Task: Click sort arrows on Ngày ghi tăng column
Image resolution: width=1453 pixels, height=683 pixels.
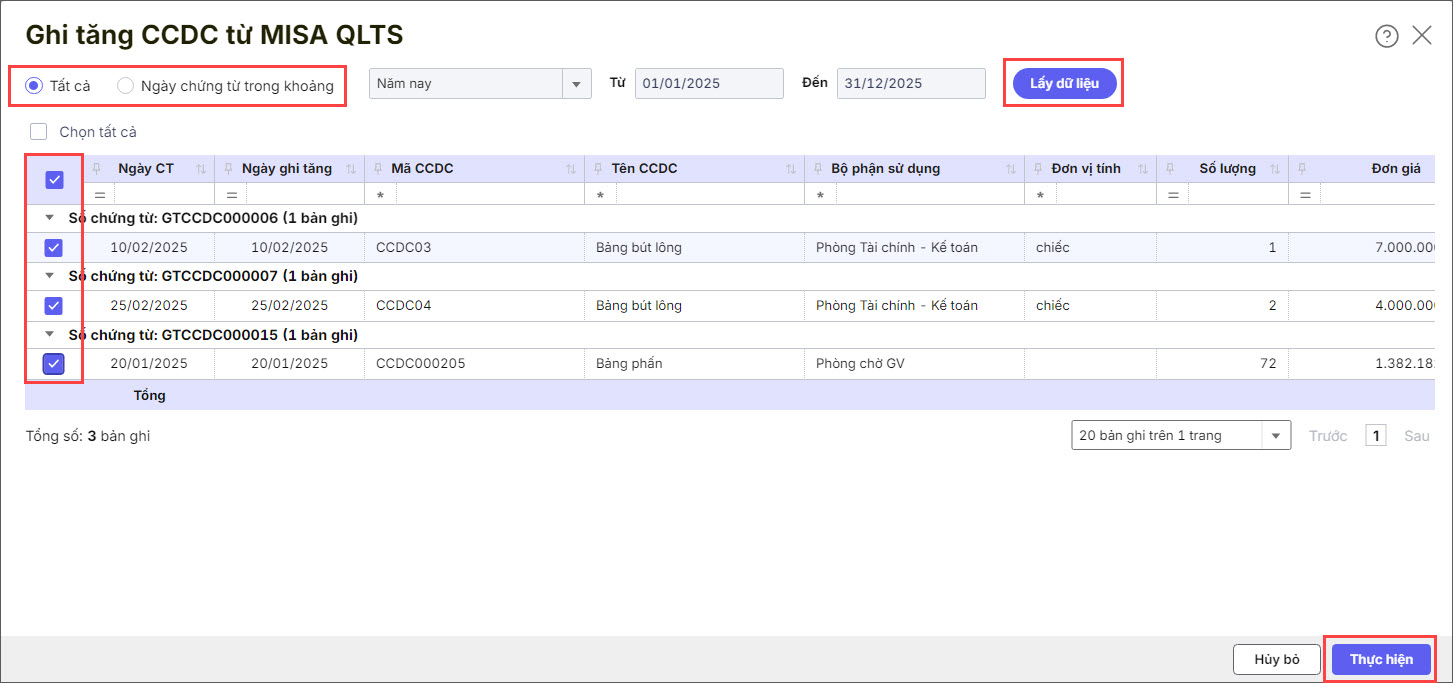Action: 351,169
